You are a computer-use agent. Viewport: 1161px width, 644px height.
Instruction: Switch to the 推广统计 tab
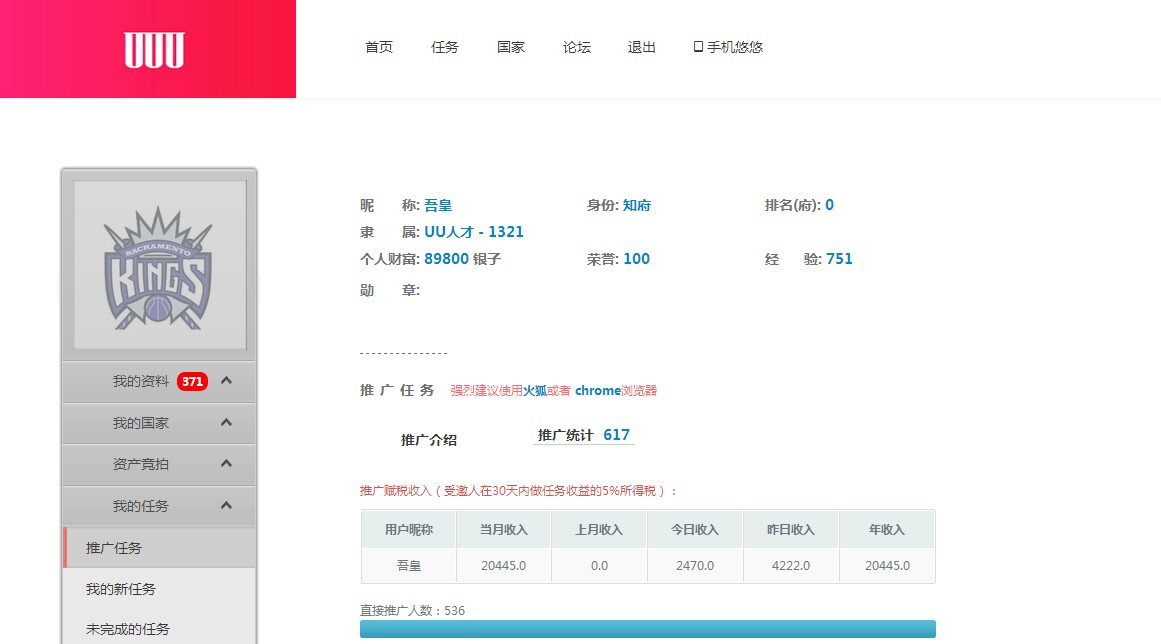point(583,435)
